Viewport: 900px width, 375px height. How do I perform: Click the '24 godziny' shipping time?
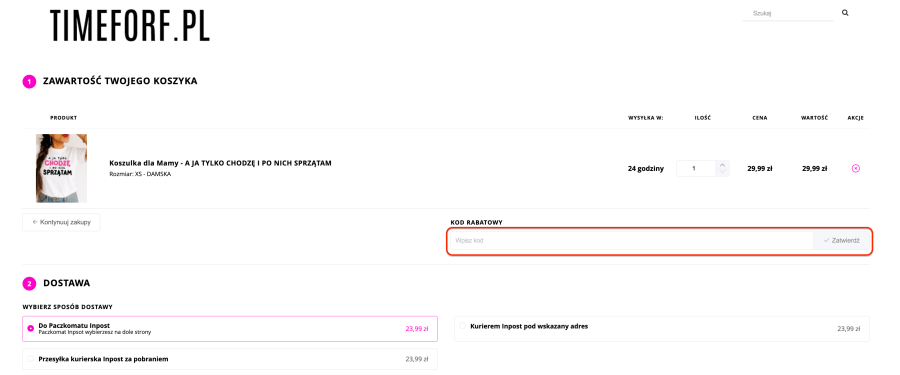point(646,168)
